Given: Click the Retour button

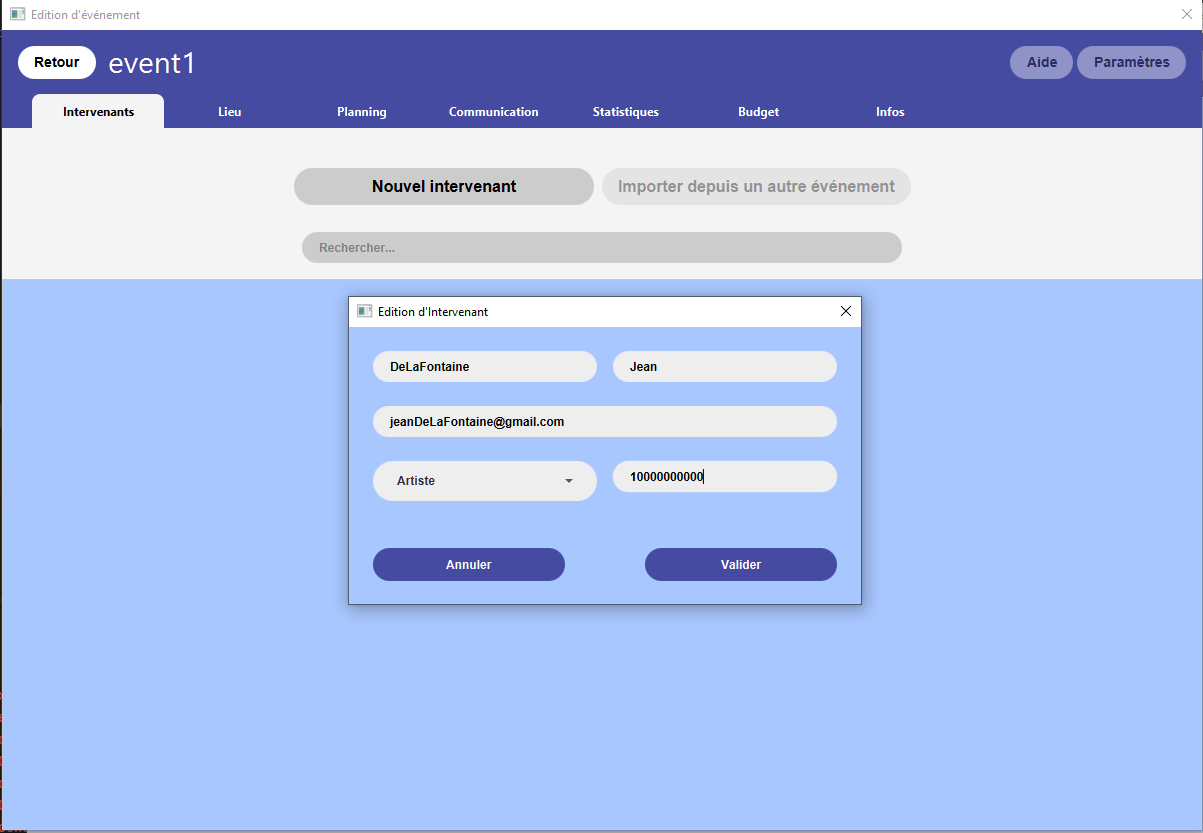Looking at the screenshot, I should 57,62.
